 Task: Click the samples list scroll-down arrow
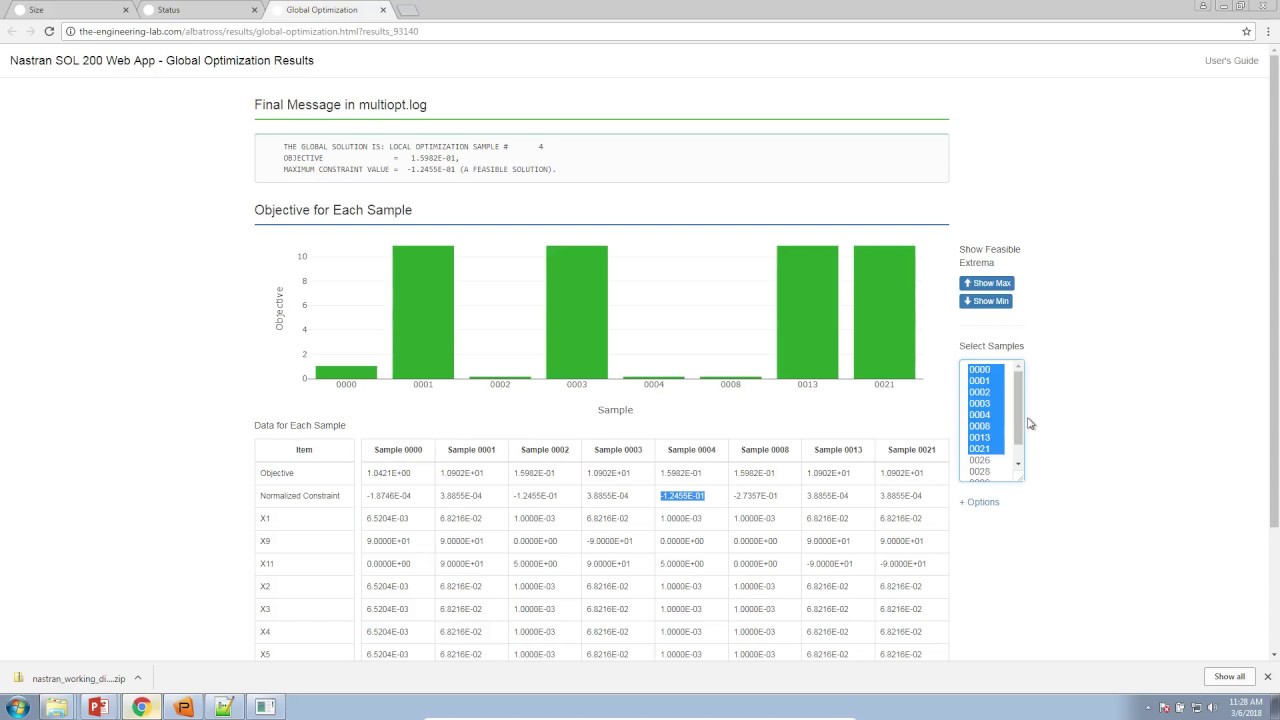click(x=1019, y=464)
